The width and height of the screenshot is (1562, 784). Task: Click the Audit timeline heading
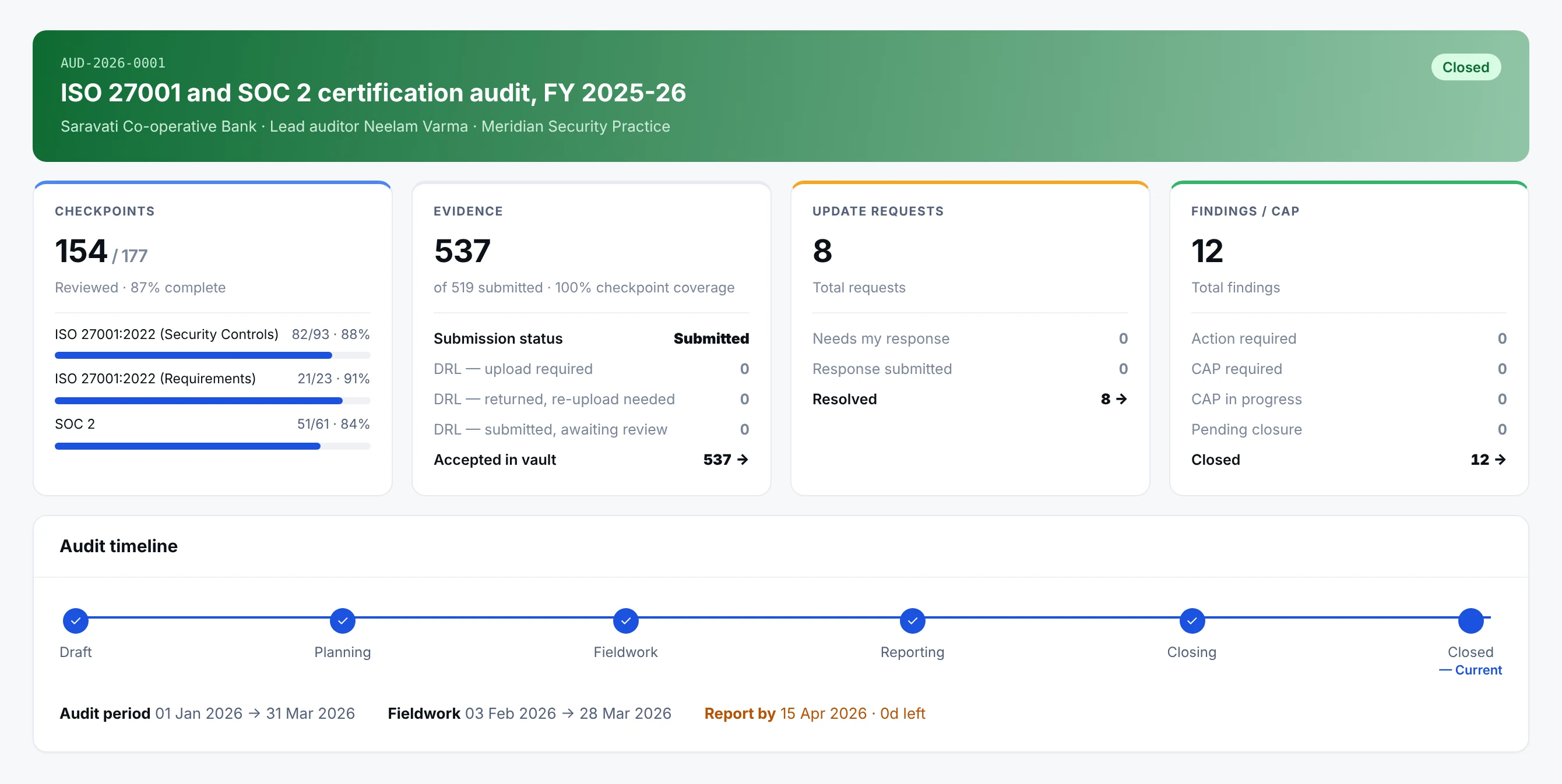[x=119, y=546]
